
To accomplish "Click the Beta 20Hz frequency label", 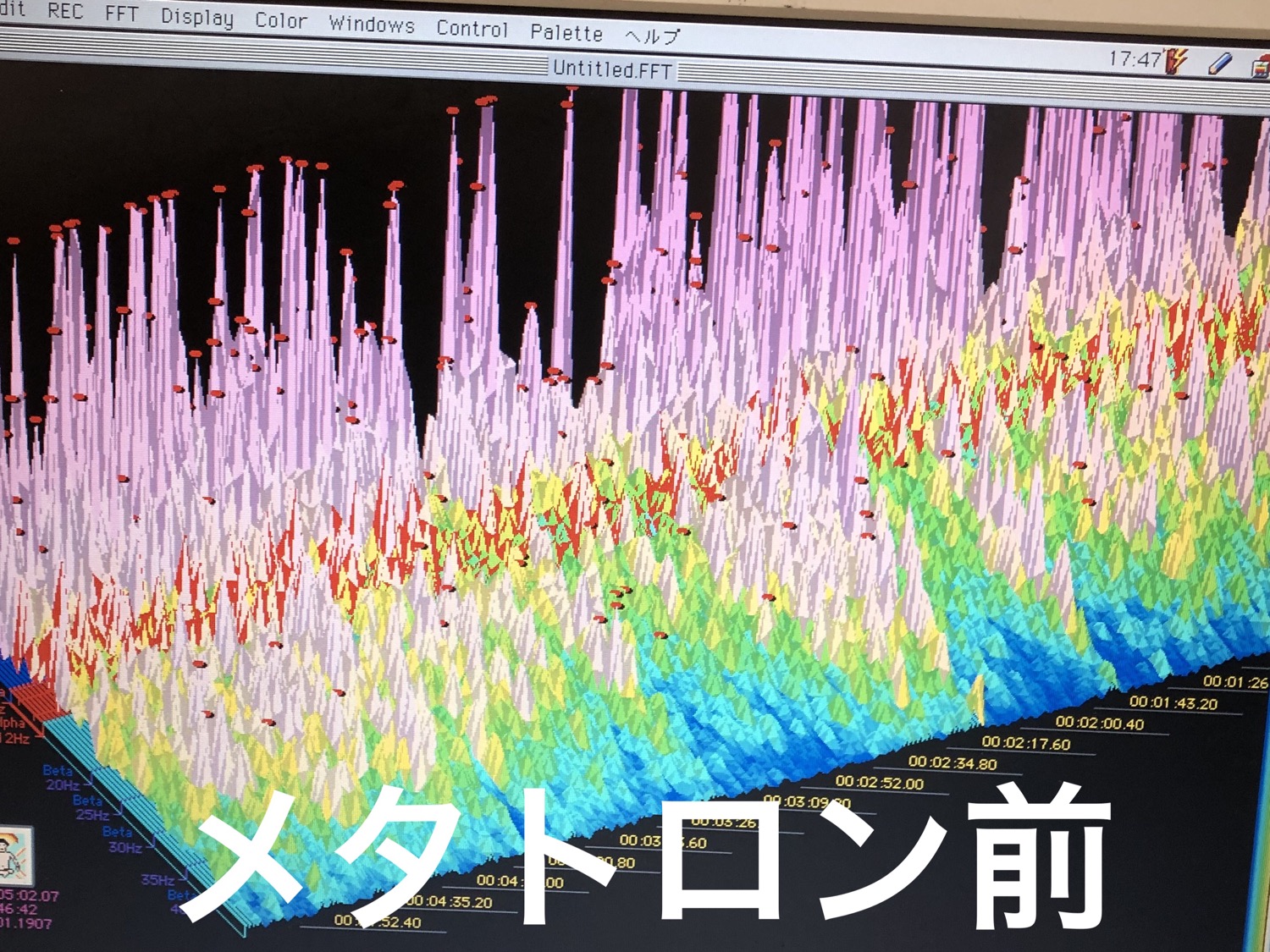I will [x=61, y=778].
